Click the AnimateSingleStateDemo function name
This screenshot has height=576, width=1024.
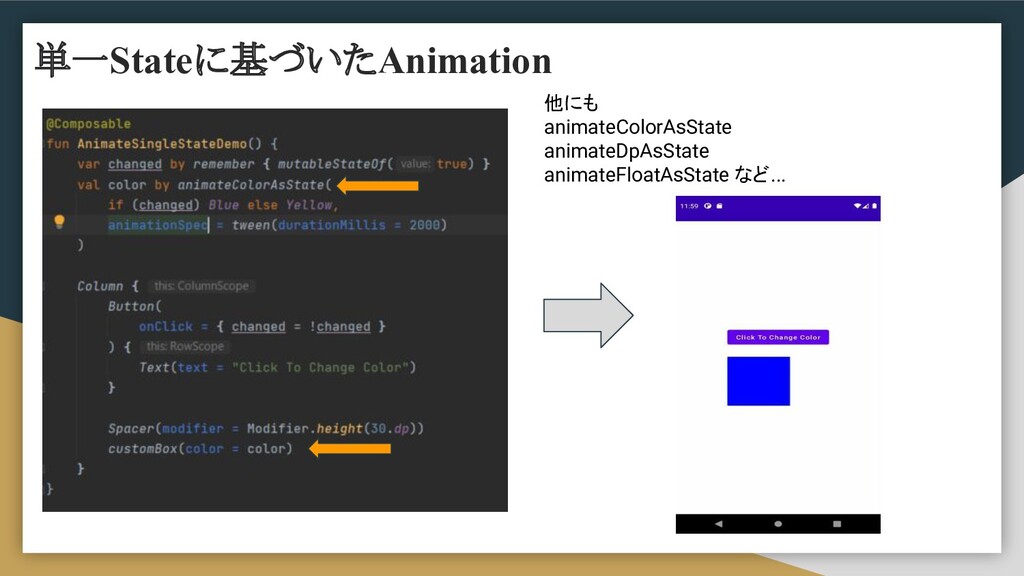(x=161, y=144)
